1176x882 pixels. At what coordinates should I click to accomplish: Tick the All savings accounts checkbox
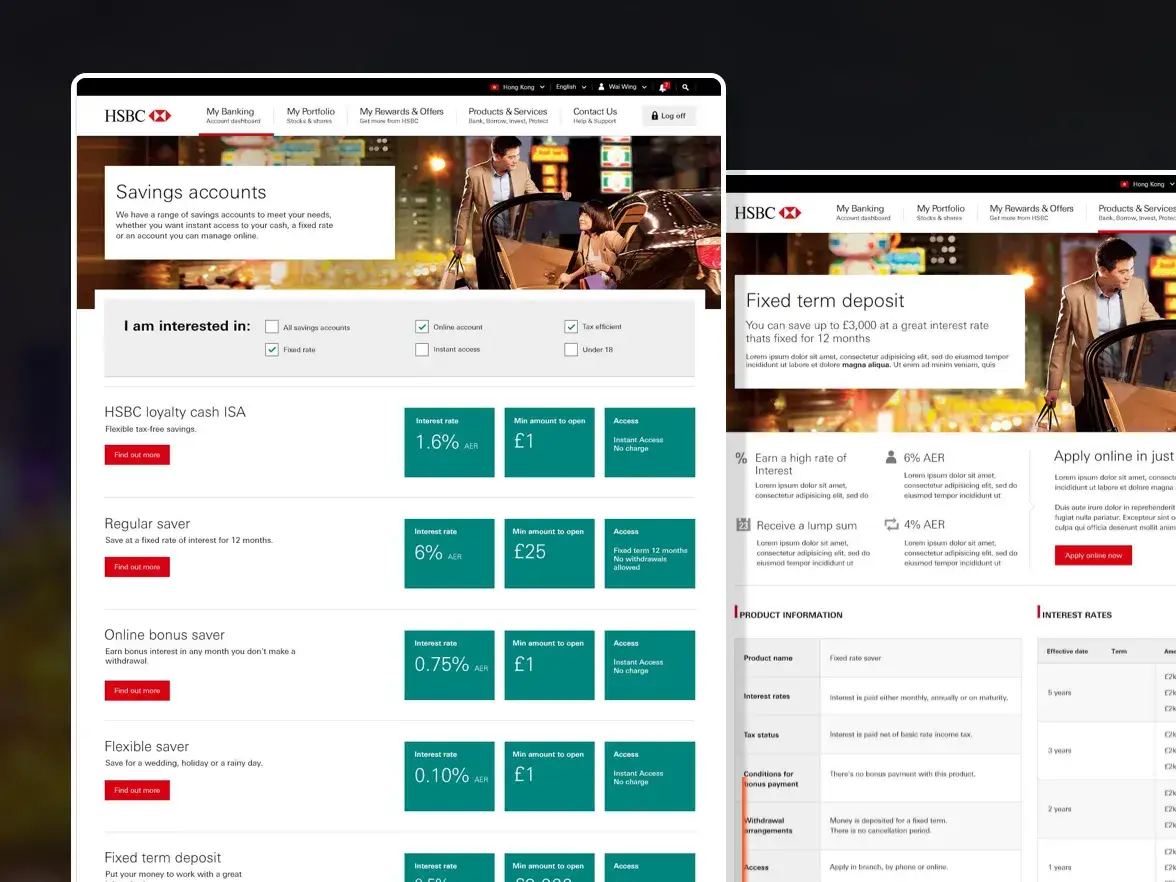pyautogui.click(x=272, y=327)
